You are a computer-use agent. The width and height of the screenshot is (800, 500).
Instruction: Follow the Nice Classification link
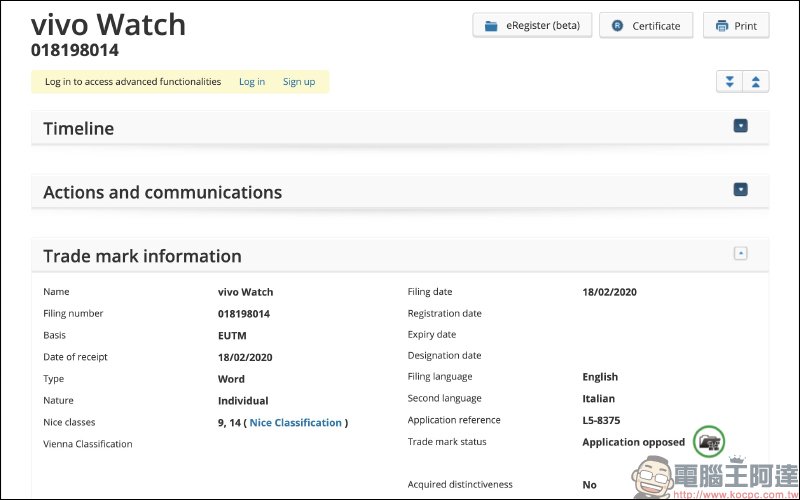pos(295,423)
